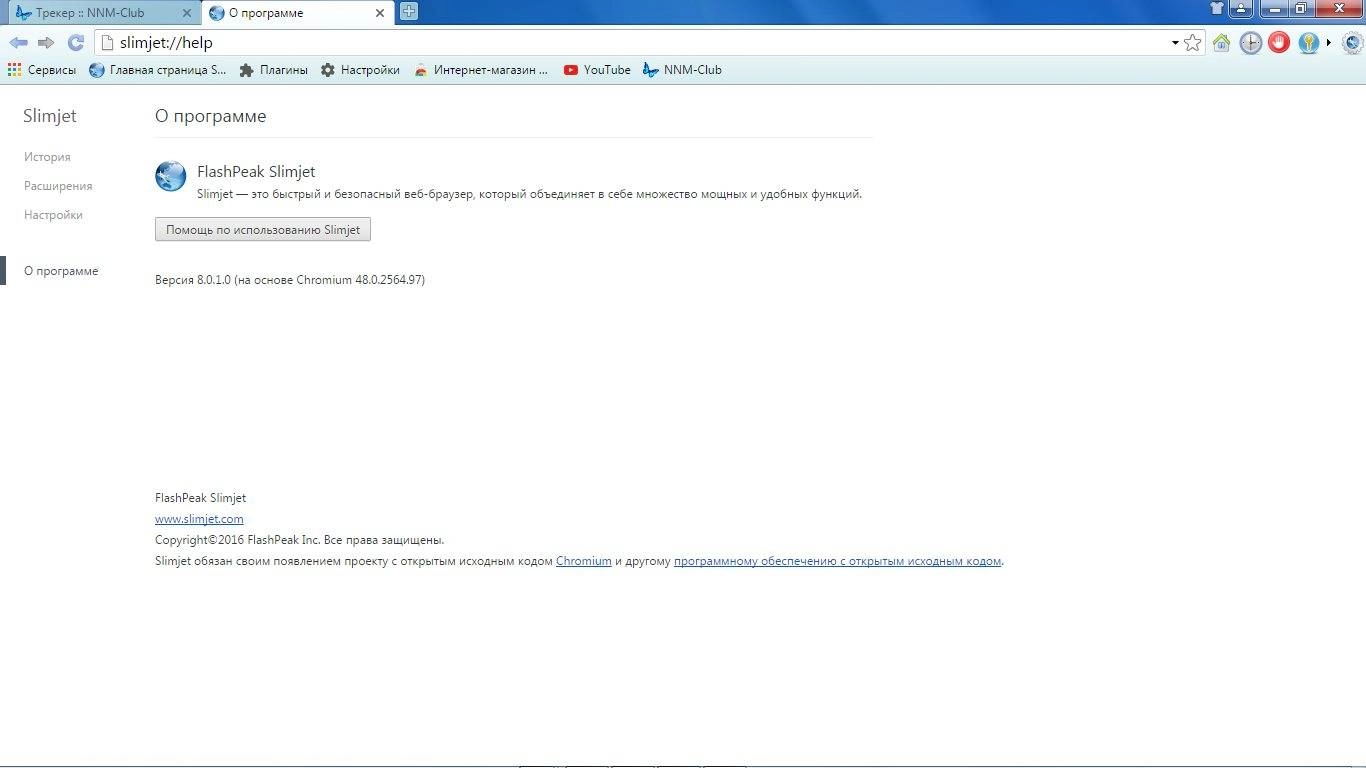The height and width of the screenshot is (768, 1366).
Task: Open the Главная страница S... bookmark
Action: 158,70
